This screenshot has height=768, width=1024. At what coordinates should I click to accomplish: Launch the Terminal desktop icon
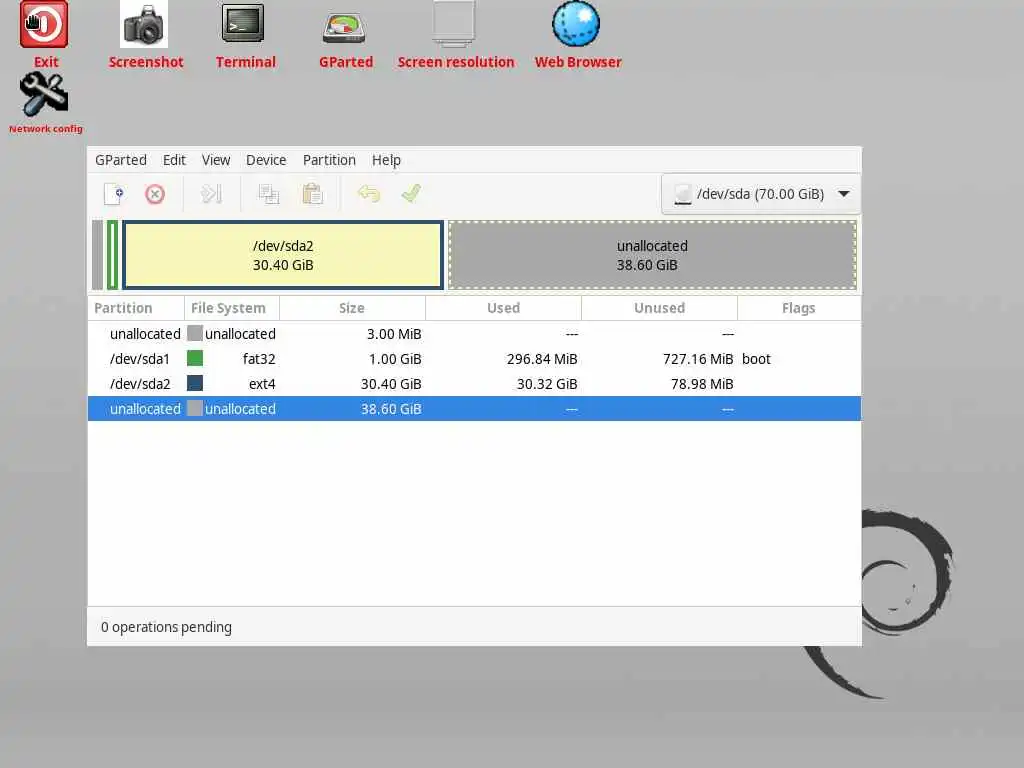243,24
